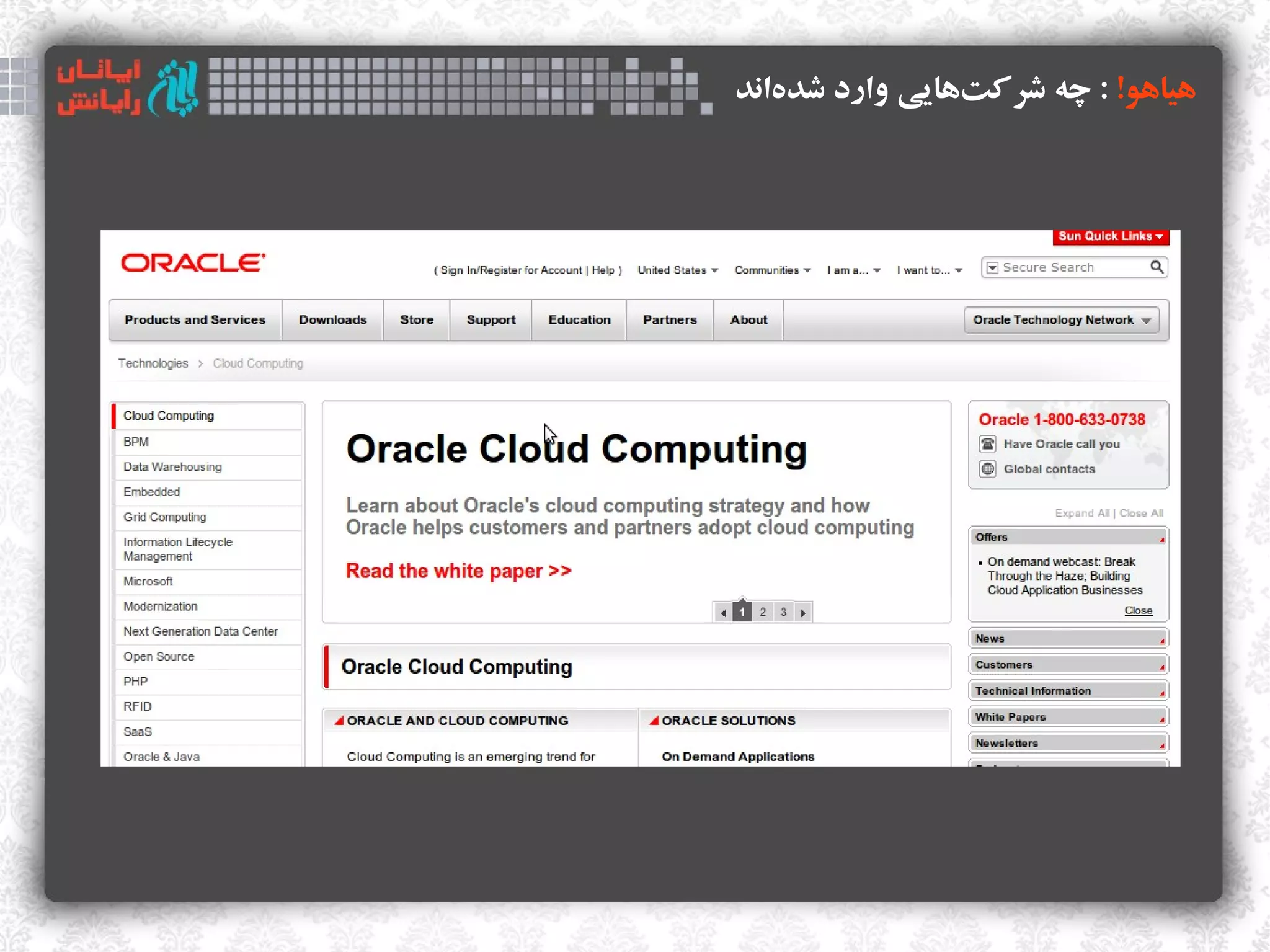Select carousel slide 1 indicator
The width and height of the screenshot is (1270, 952).
tap(742, 612)
